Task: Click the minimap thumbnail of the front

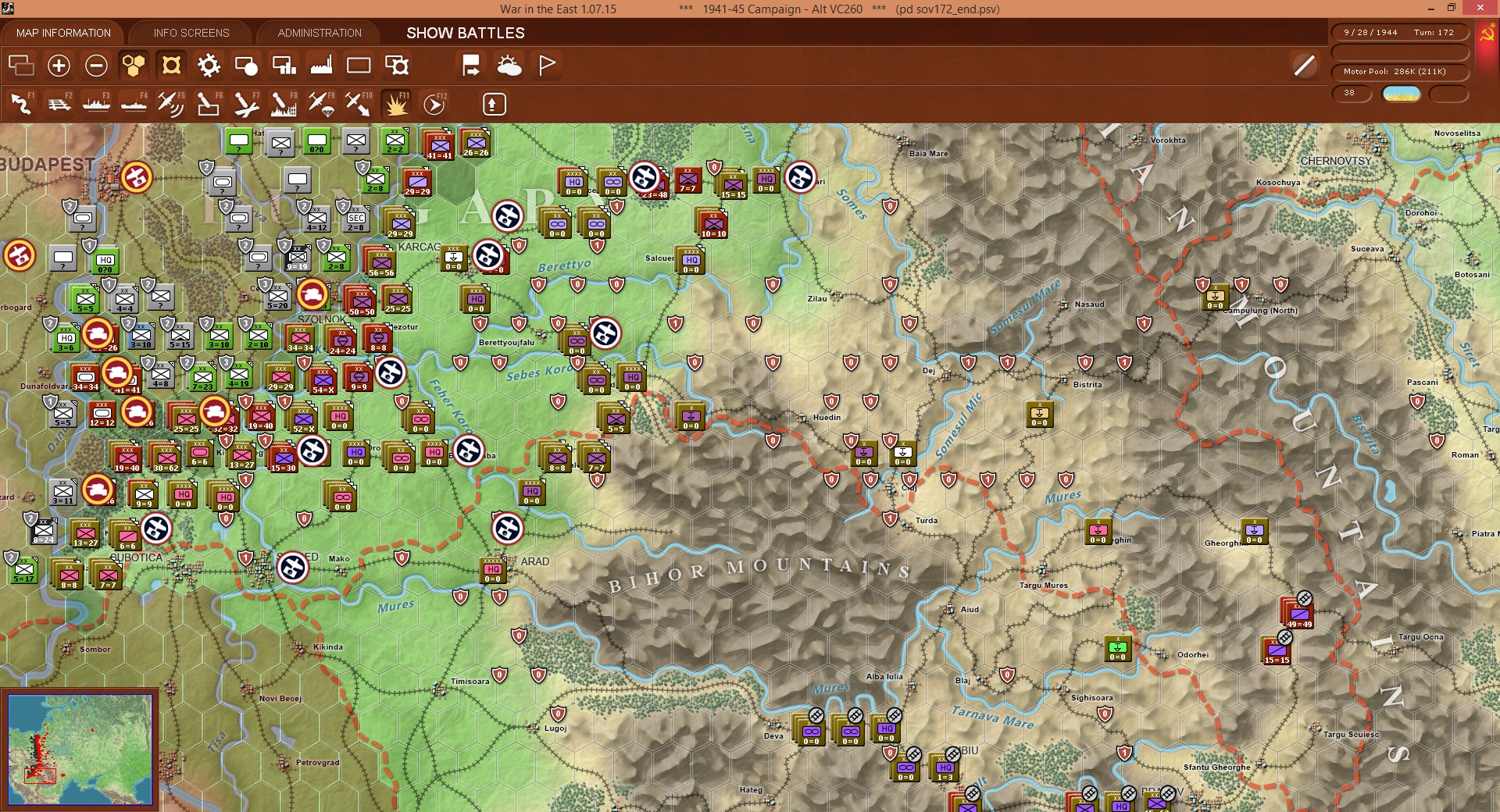Action: 80,750
